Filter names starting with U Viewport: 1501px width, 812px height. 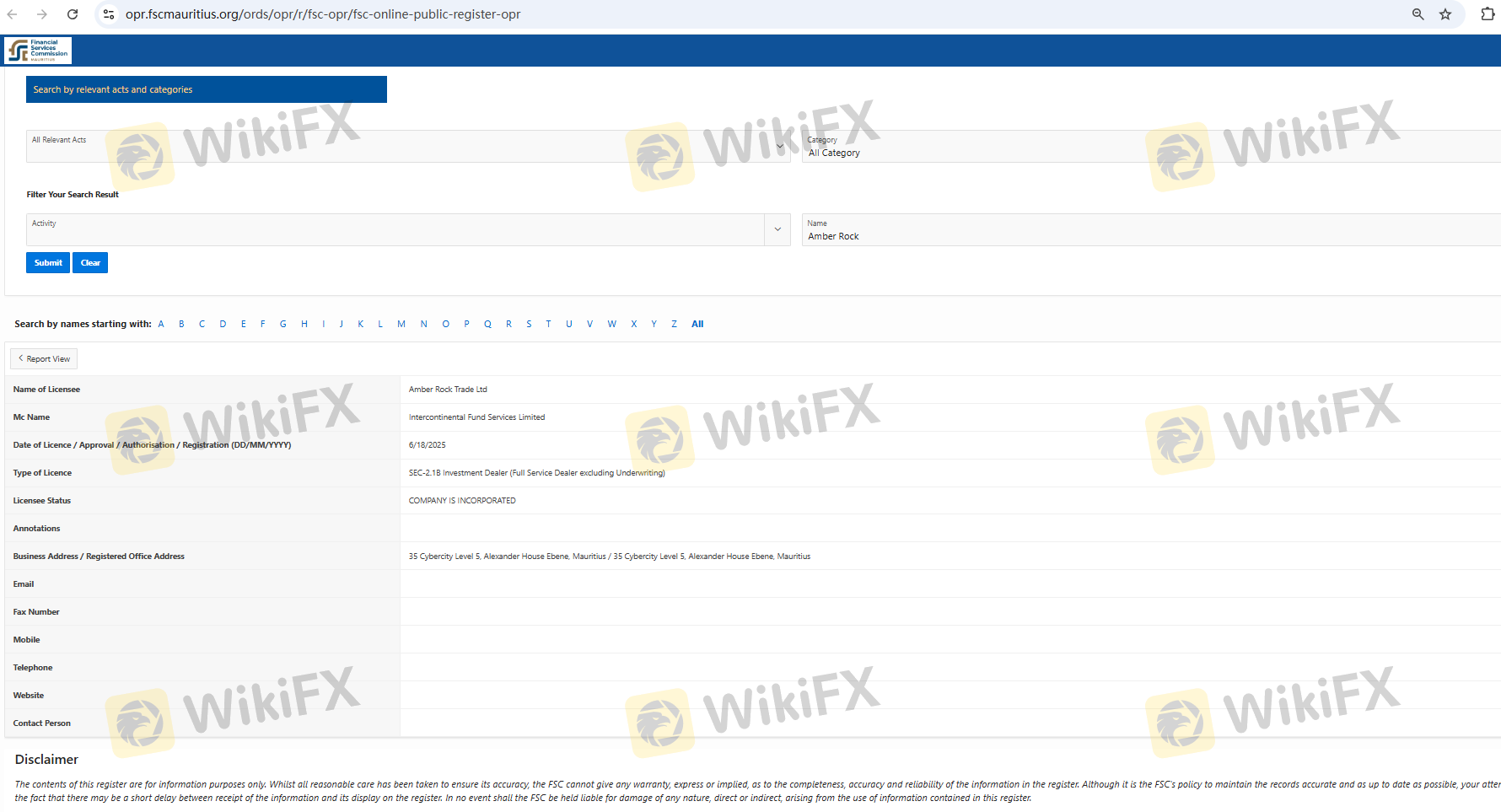click(569, 324)
